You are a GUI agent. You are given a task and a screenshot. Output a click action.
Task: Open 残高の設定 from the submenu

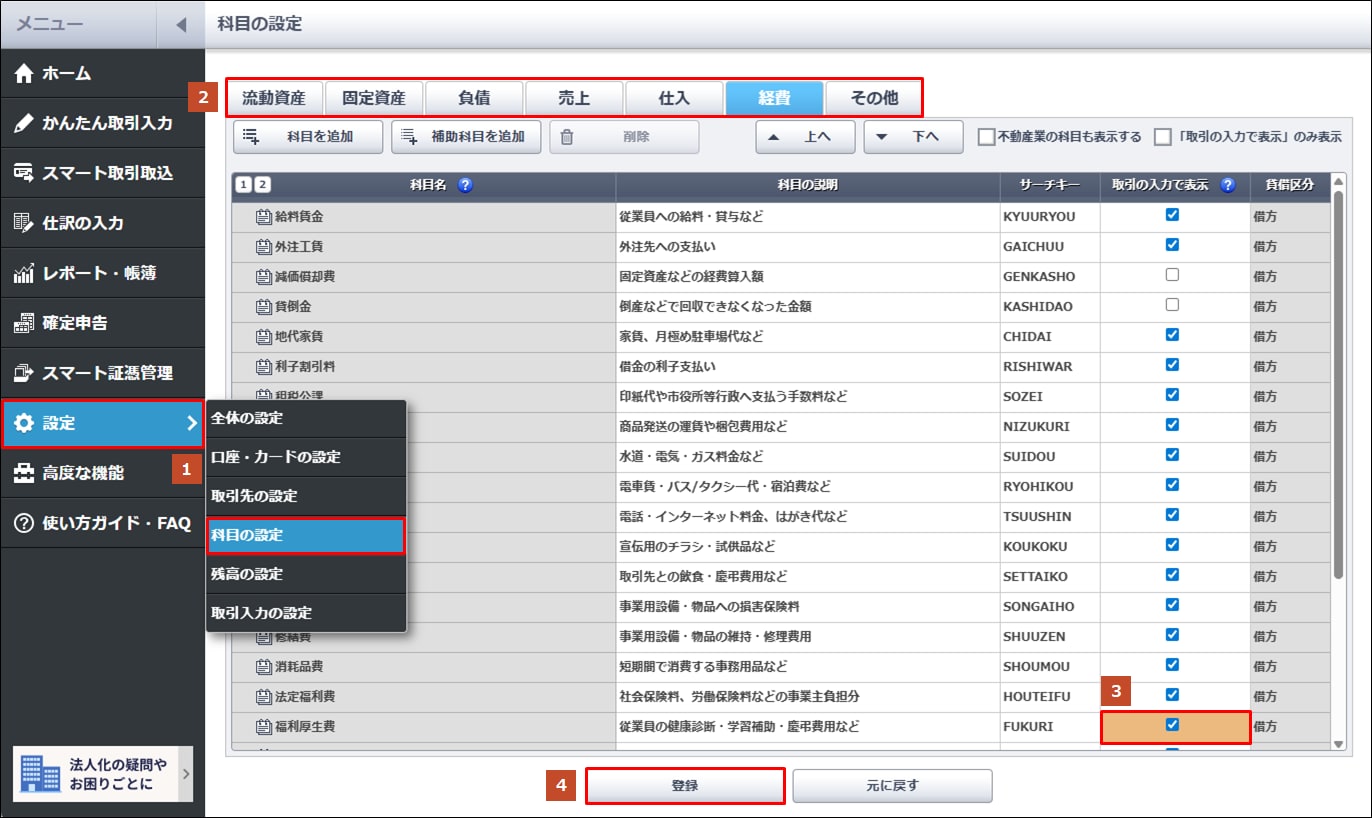point(306,574)
